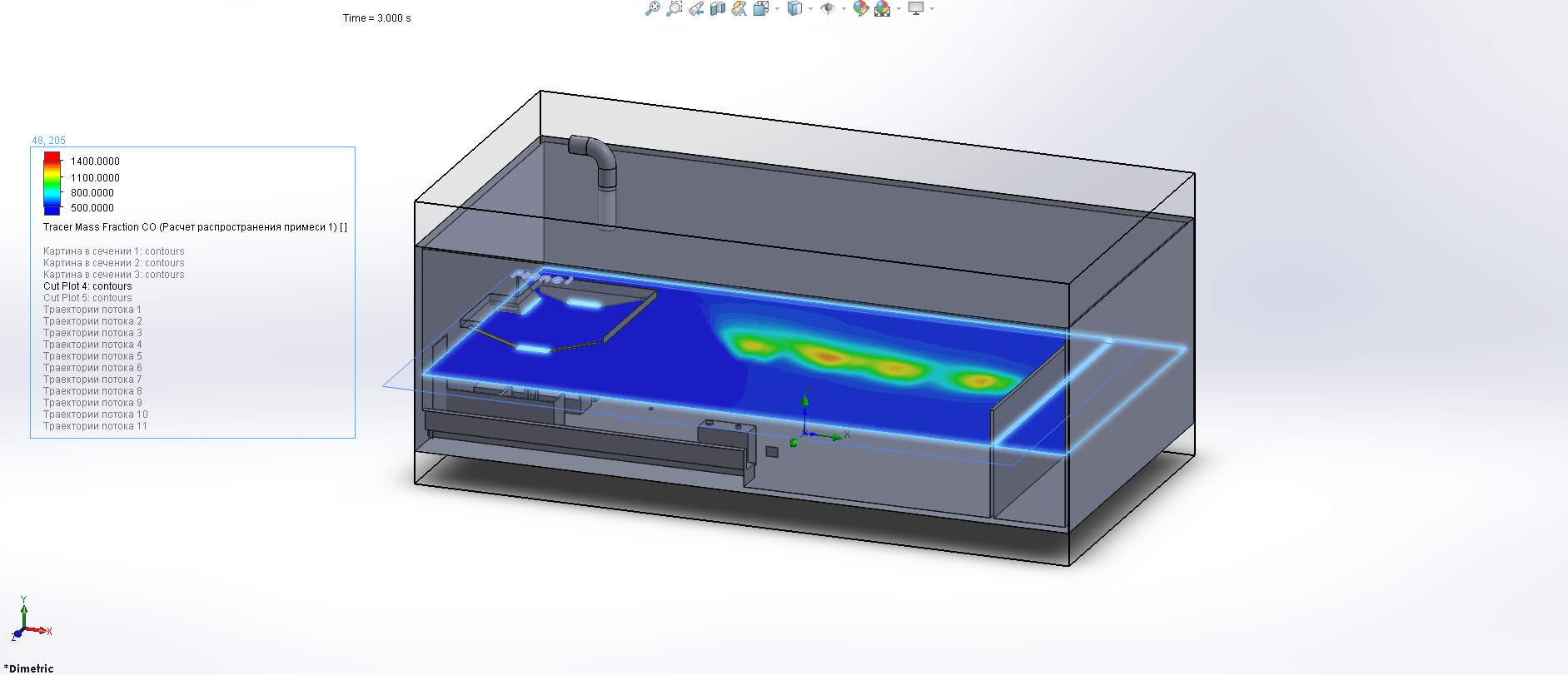The image size is (1568, 675).
Task: Open the Apply Scene tool
Action: (x=883, y=8)
